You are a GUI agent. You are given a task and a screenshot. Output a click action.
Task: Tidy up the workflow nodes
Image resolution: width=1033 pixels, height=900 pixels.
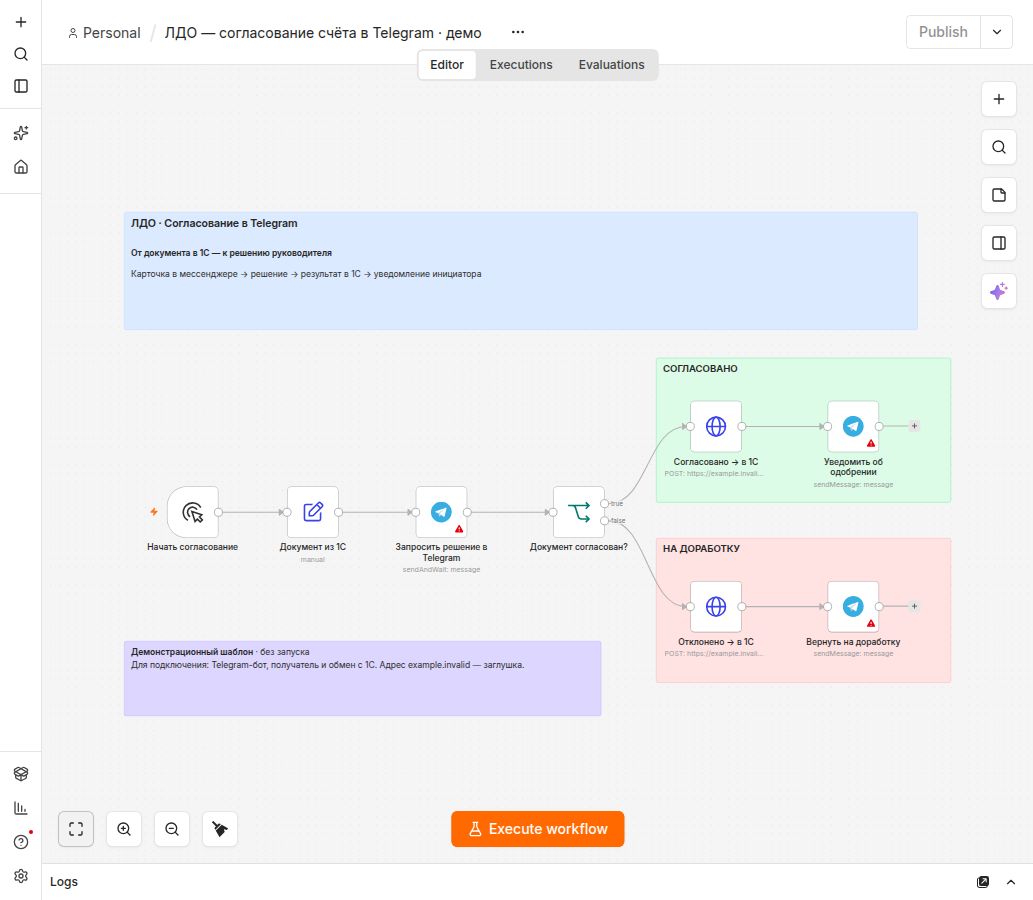coord(220,829)
